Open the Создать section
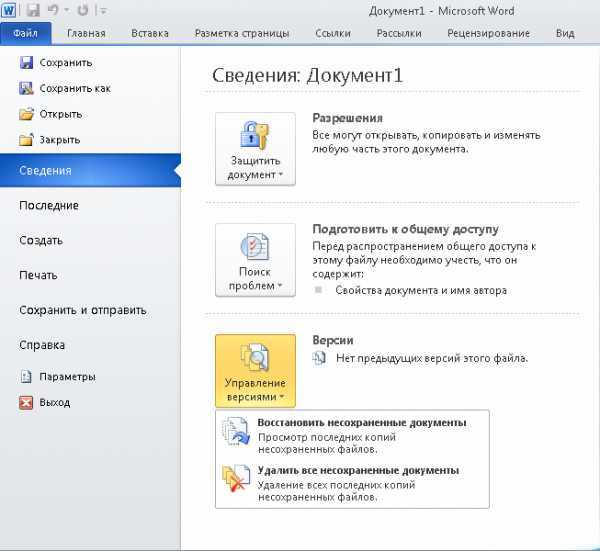The width and height of the screenshot is (600, 551). (41, 240)
